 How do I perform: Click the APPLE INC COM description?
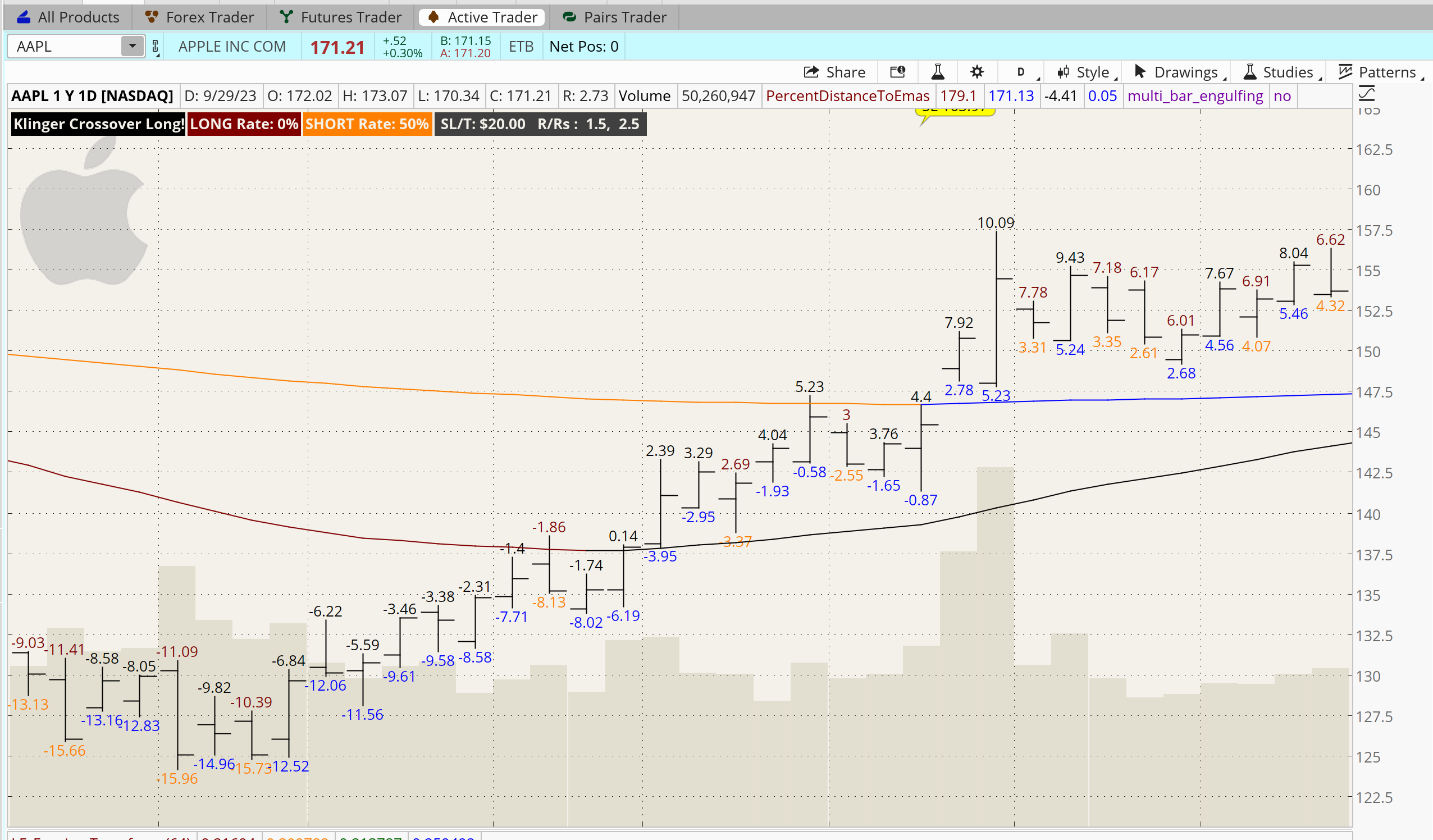pos(232,47)
